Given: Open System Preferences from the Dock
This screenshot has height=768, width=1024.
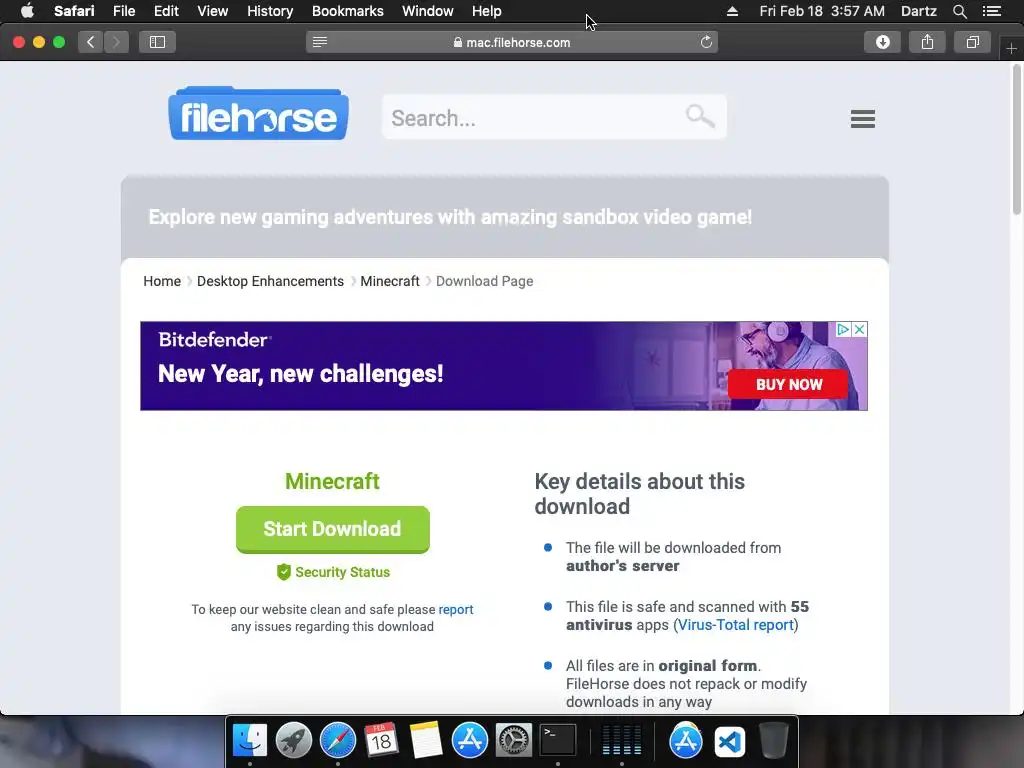Looking at the screenshot, I should (x=514, y=741).
